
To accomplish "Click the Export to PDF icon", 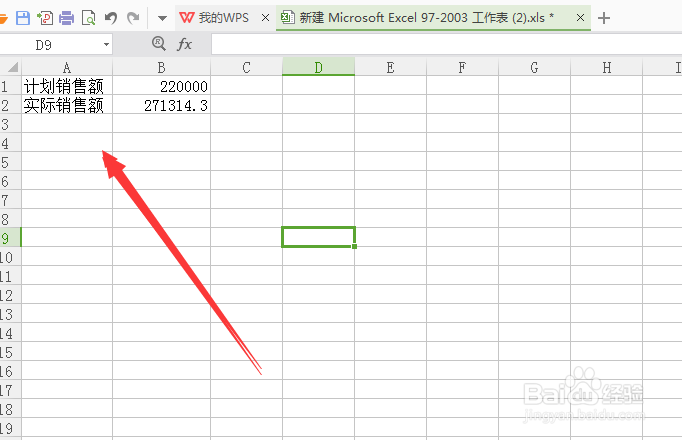I will pyautogui.click(x=45, y=18).
